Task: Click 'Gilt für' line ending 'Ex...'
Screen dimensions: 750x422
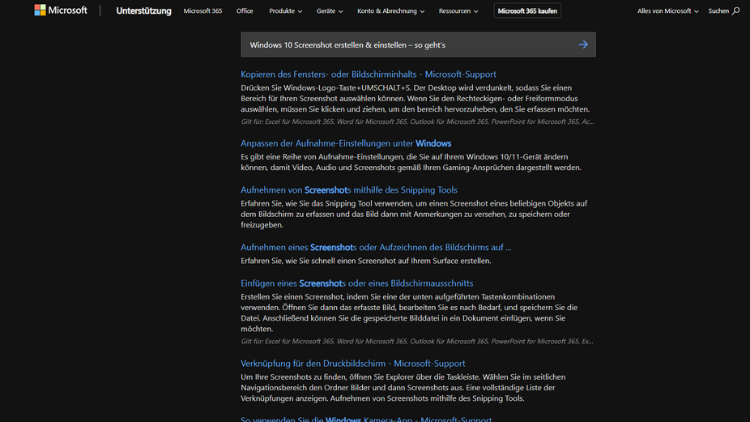Action: 417,341
